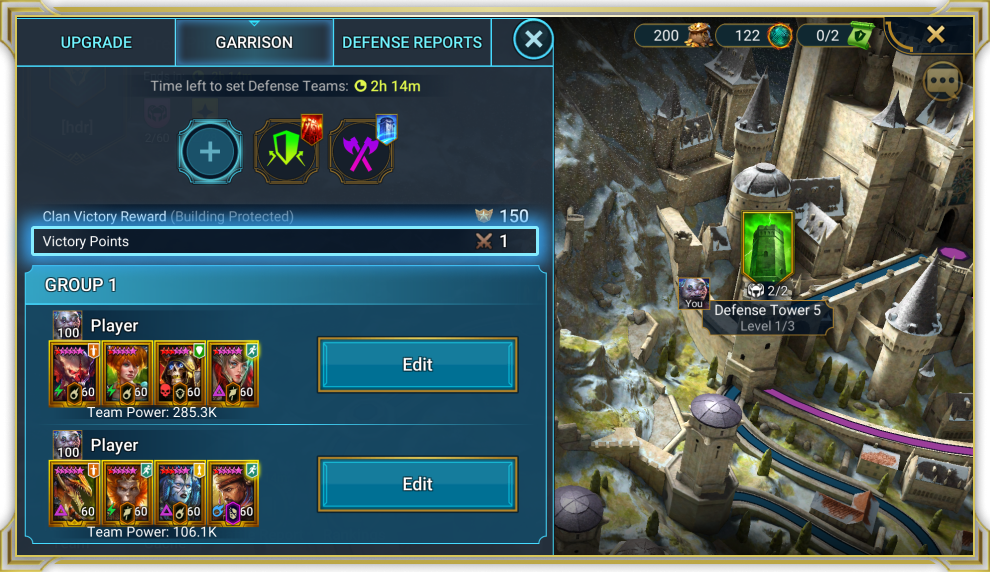Tap the 122 teal orb resource icon
The height and width of the screenshot is (572, 990).
[780, 35]
